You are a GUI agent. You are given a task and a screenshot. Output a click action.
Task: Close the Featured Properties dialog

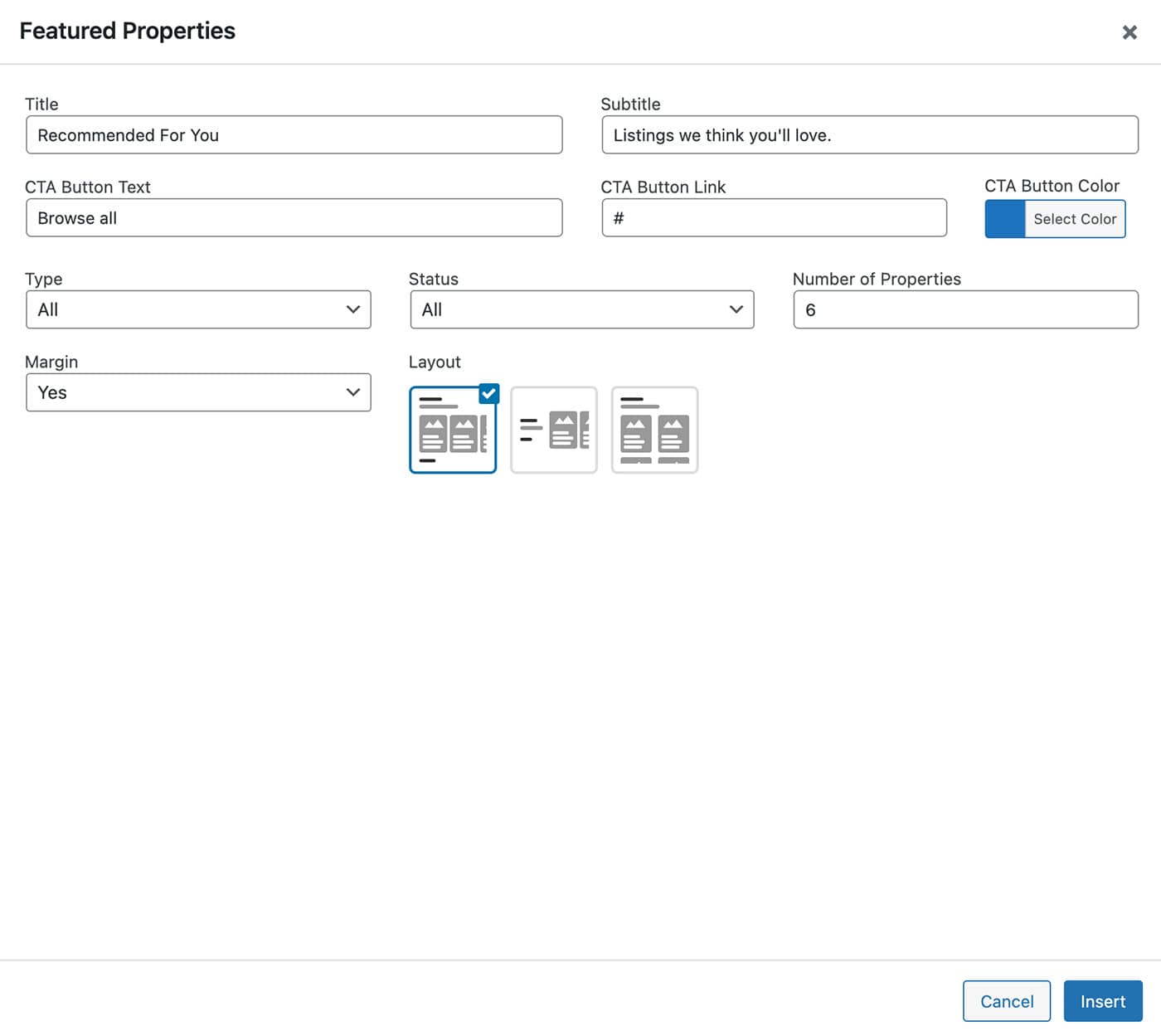(x=1129, y=32)
